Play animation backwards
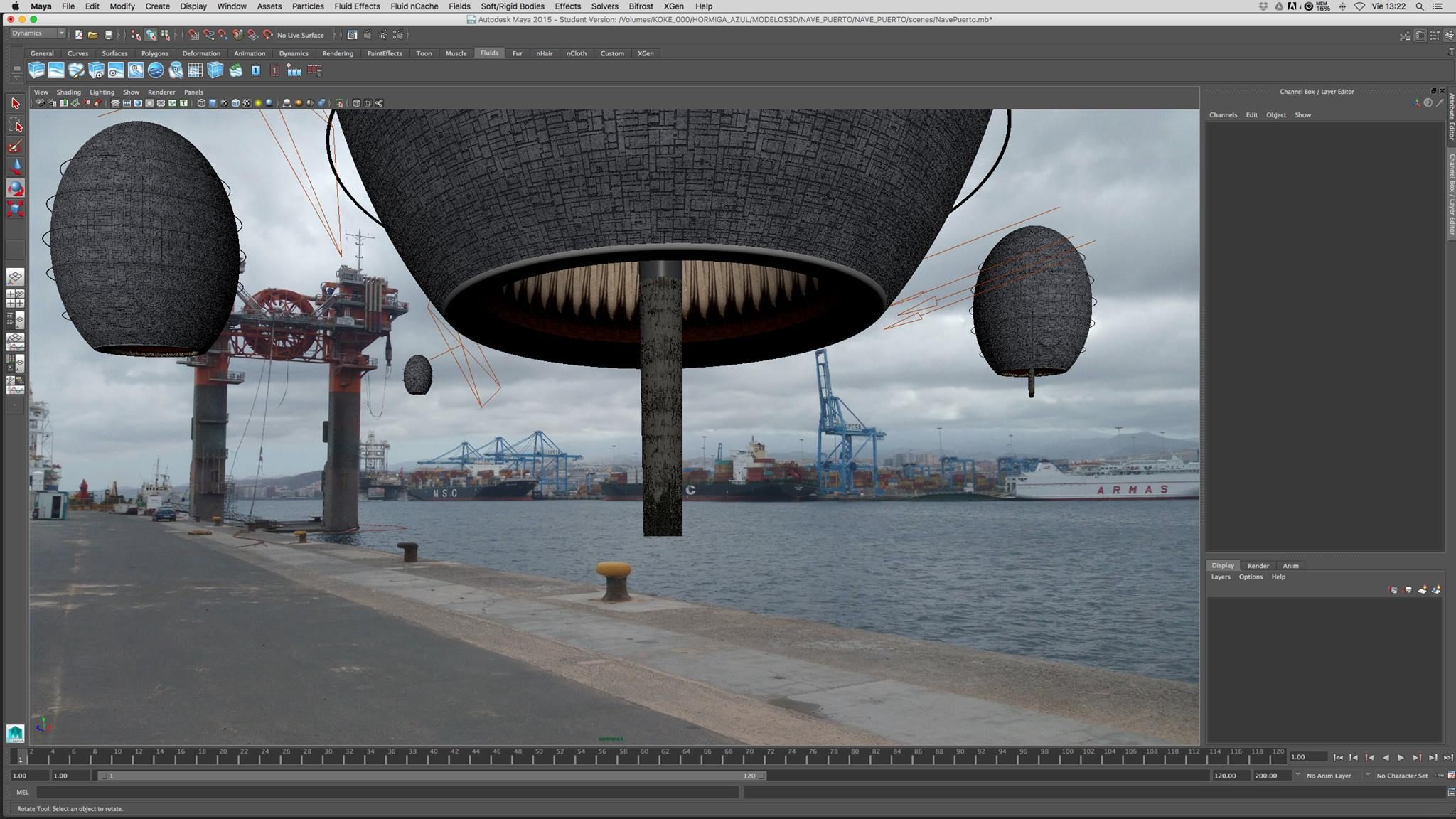1456x819 pixels. point(1385,758)
